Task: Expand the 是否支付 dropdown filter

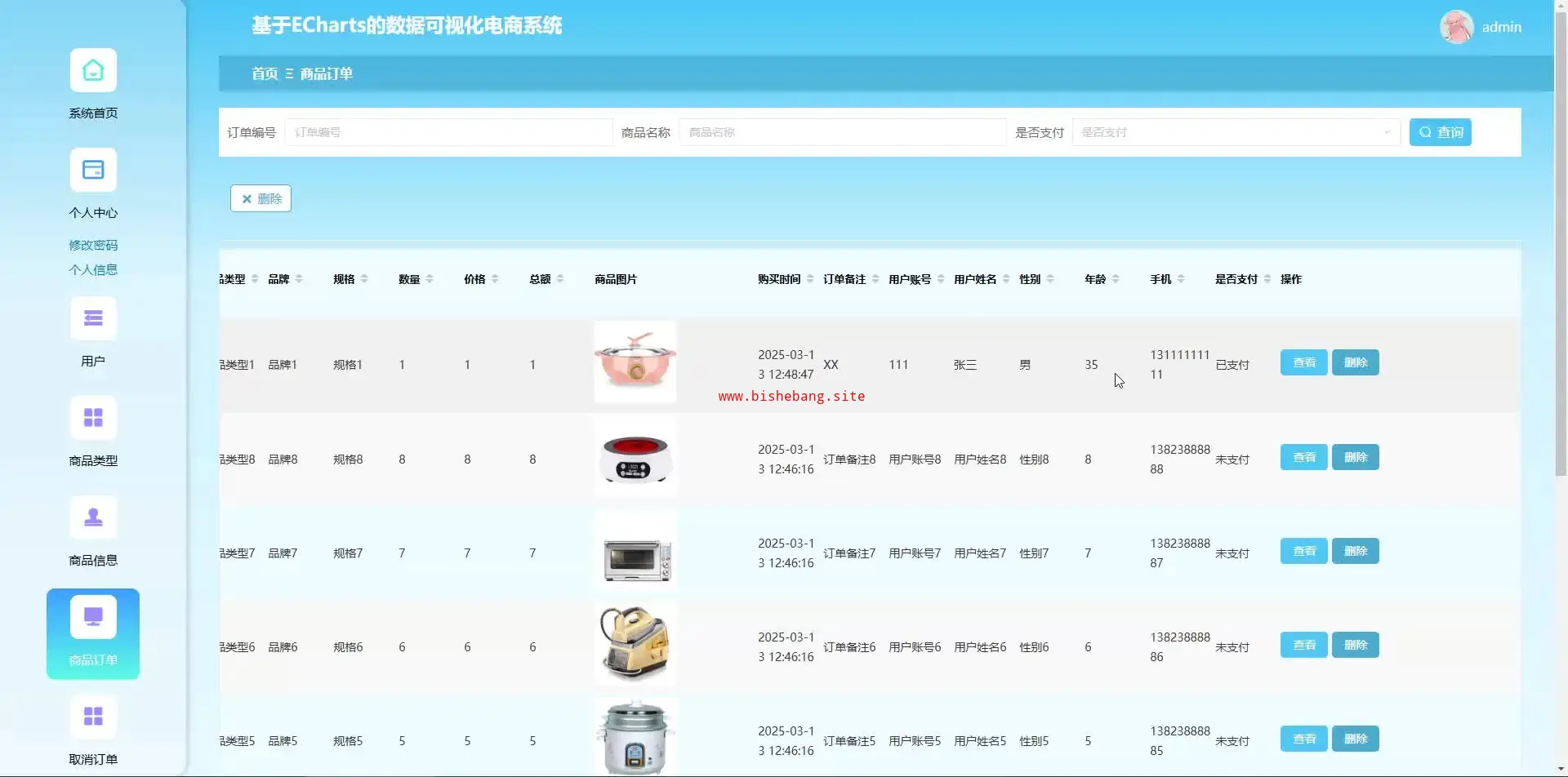Action: (x=1235, y=132)
